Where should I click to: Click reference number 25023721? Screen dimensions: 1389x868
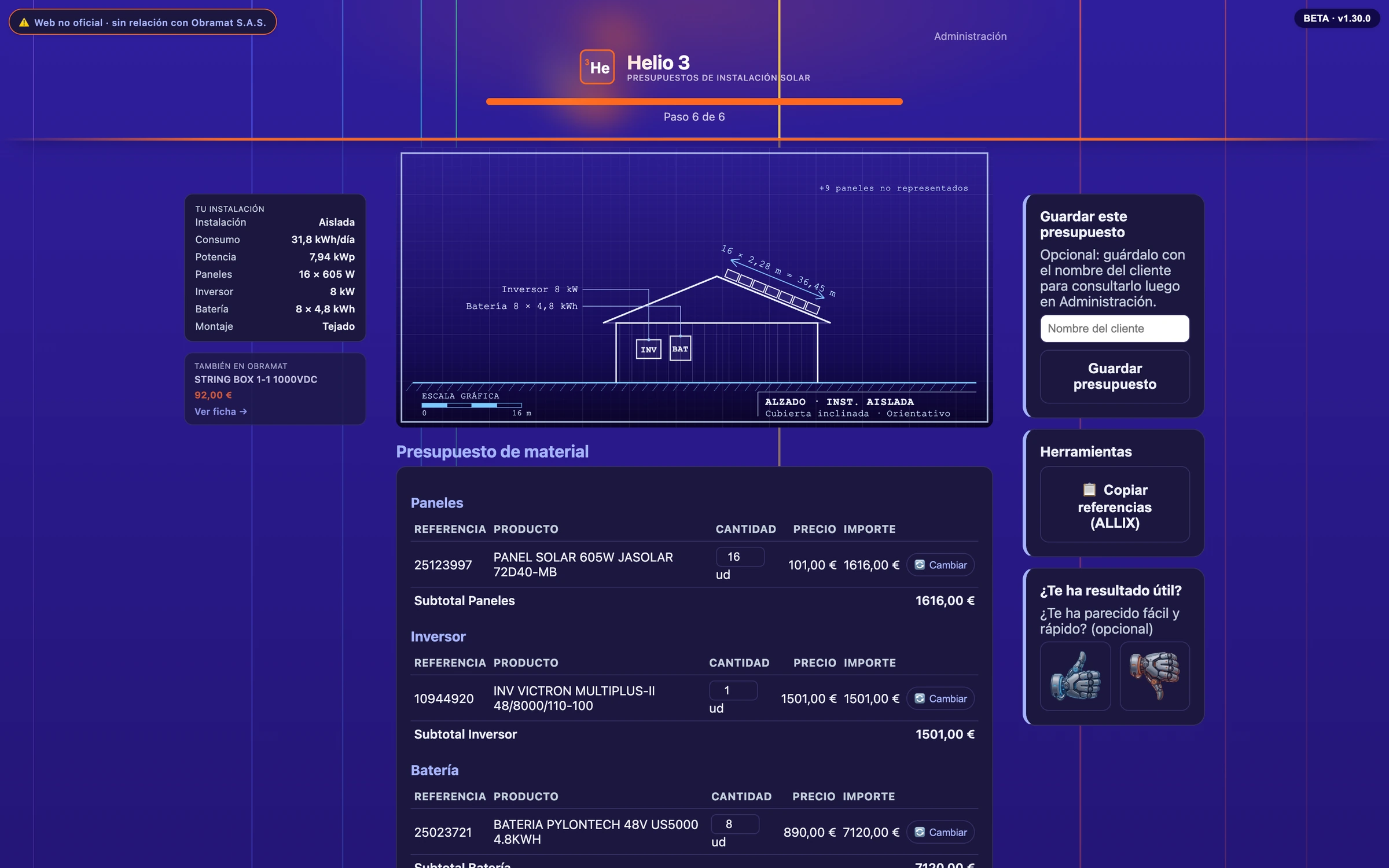[x=443, y=832]
